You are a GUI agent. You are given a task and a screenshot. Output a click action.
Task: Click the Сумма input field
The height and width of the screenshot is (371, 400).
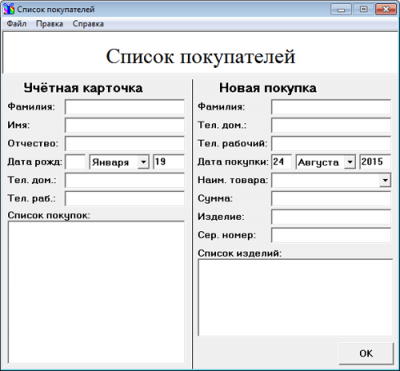(x=331, y=199)
